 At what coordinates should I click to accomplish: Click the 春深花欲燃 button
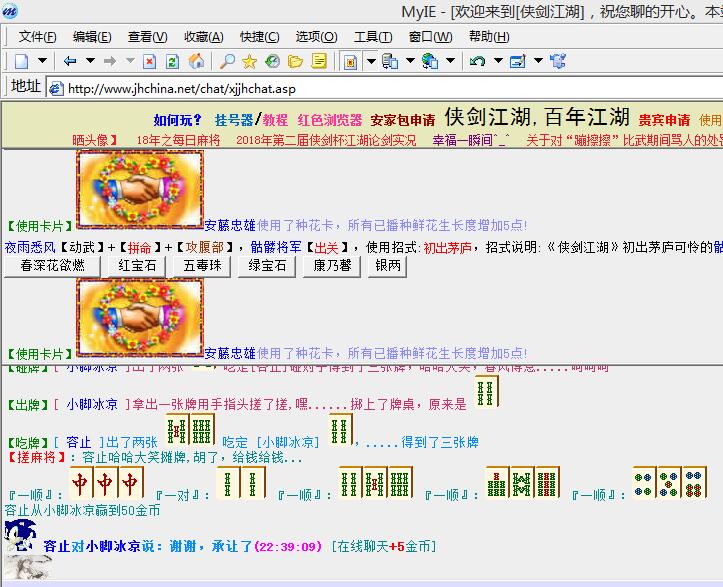coord(52,266)
